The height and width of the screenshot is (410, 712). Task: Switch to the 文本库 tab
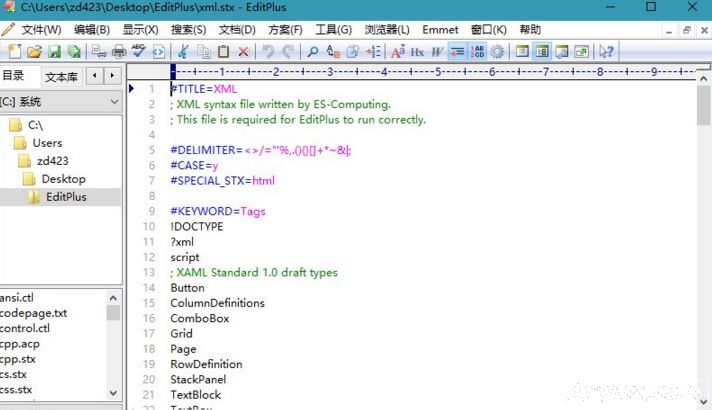61,77
